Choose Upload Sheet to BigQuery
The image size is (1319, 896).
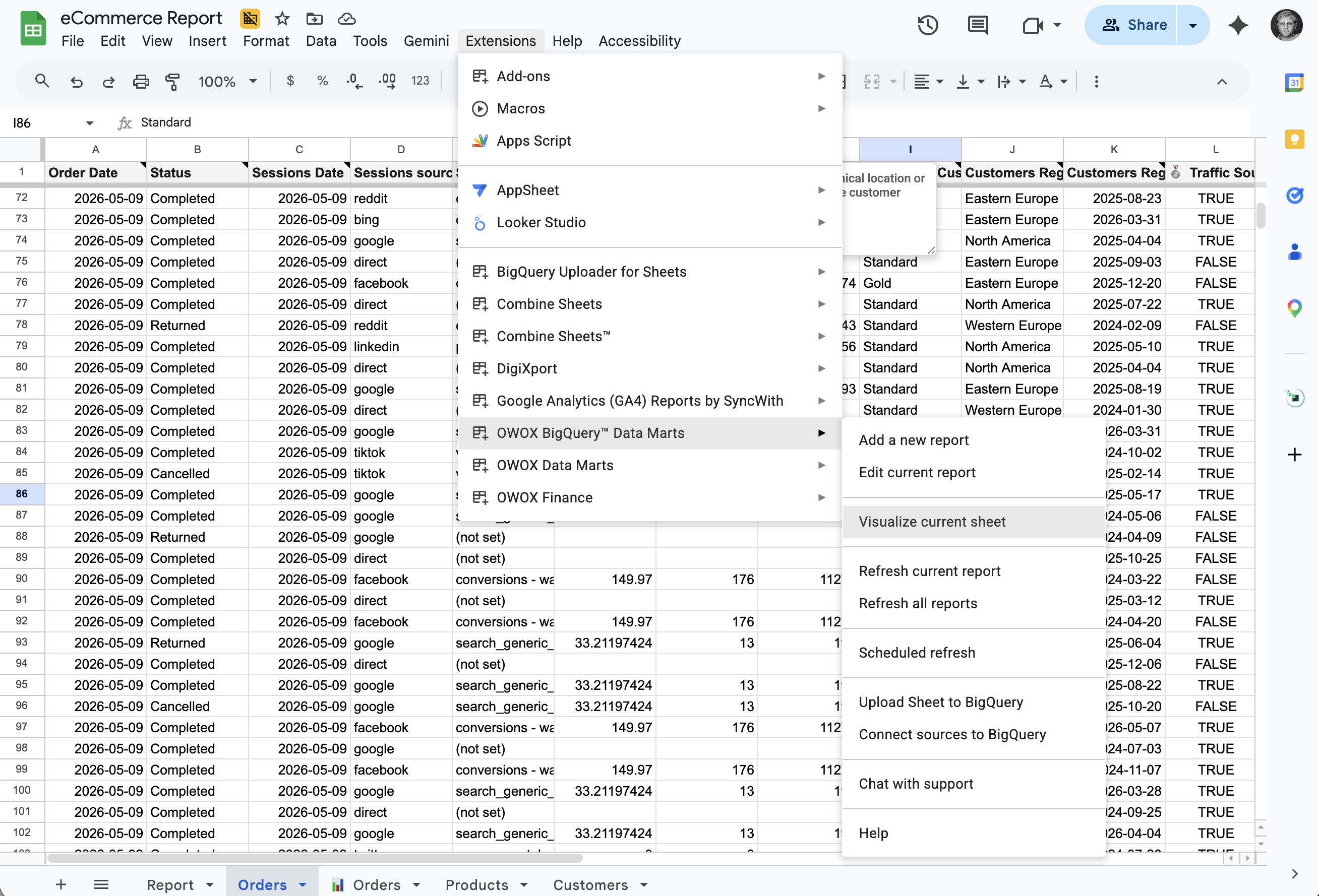click(974, 702)
